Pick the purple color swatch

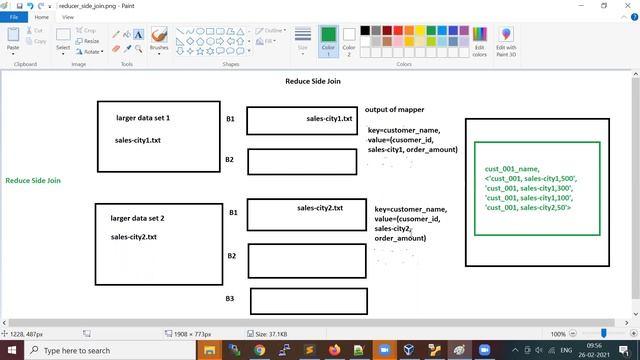464,30
